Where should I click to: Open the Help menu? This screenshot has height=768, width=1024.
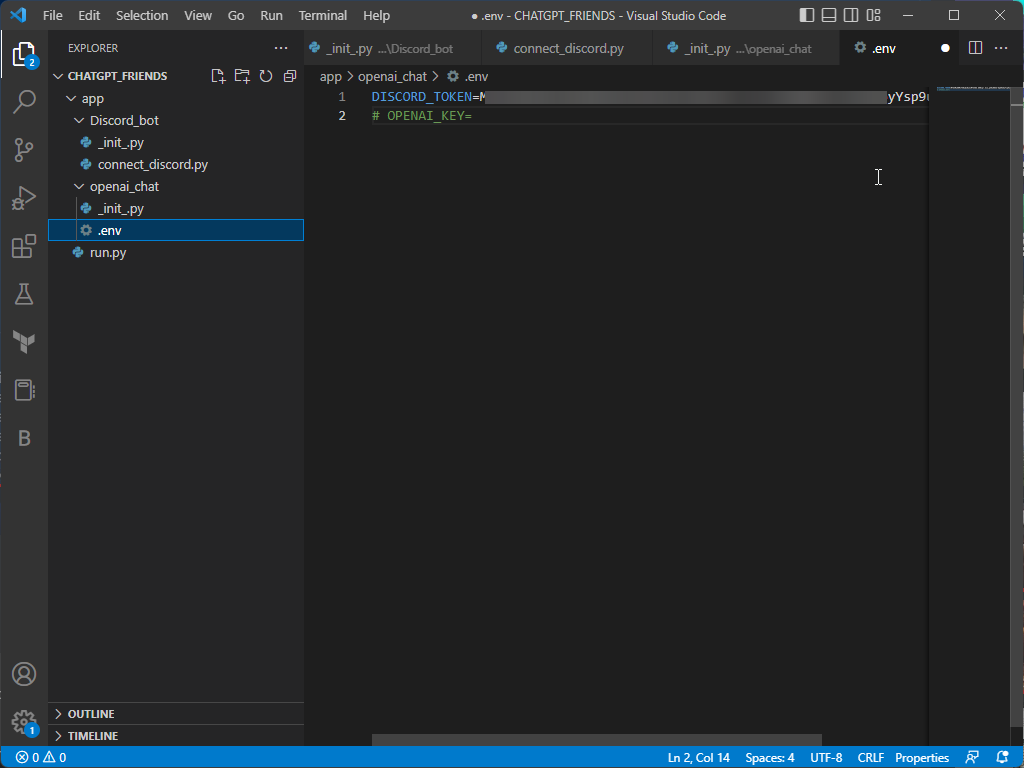[376, 15]
